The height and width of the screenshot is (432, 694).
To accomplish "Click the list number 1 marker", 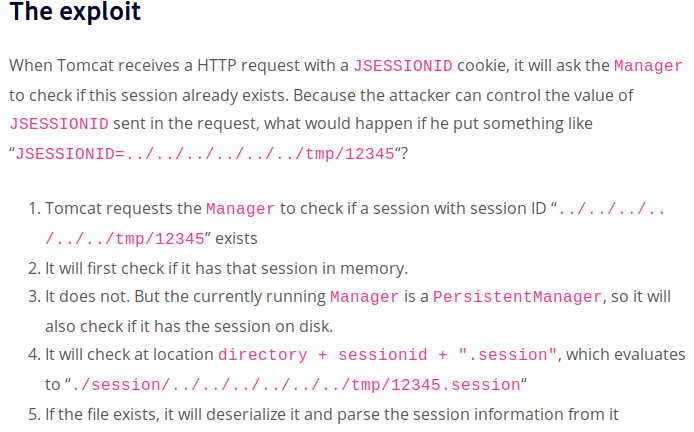I will [x=33, y=210].
